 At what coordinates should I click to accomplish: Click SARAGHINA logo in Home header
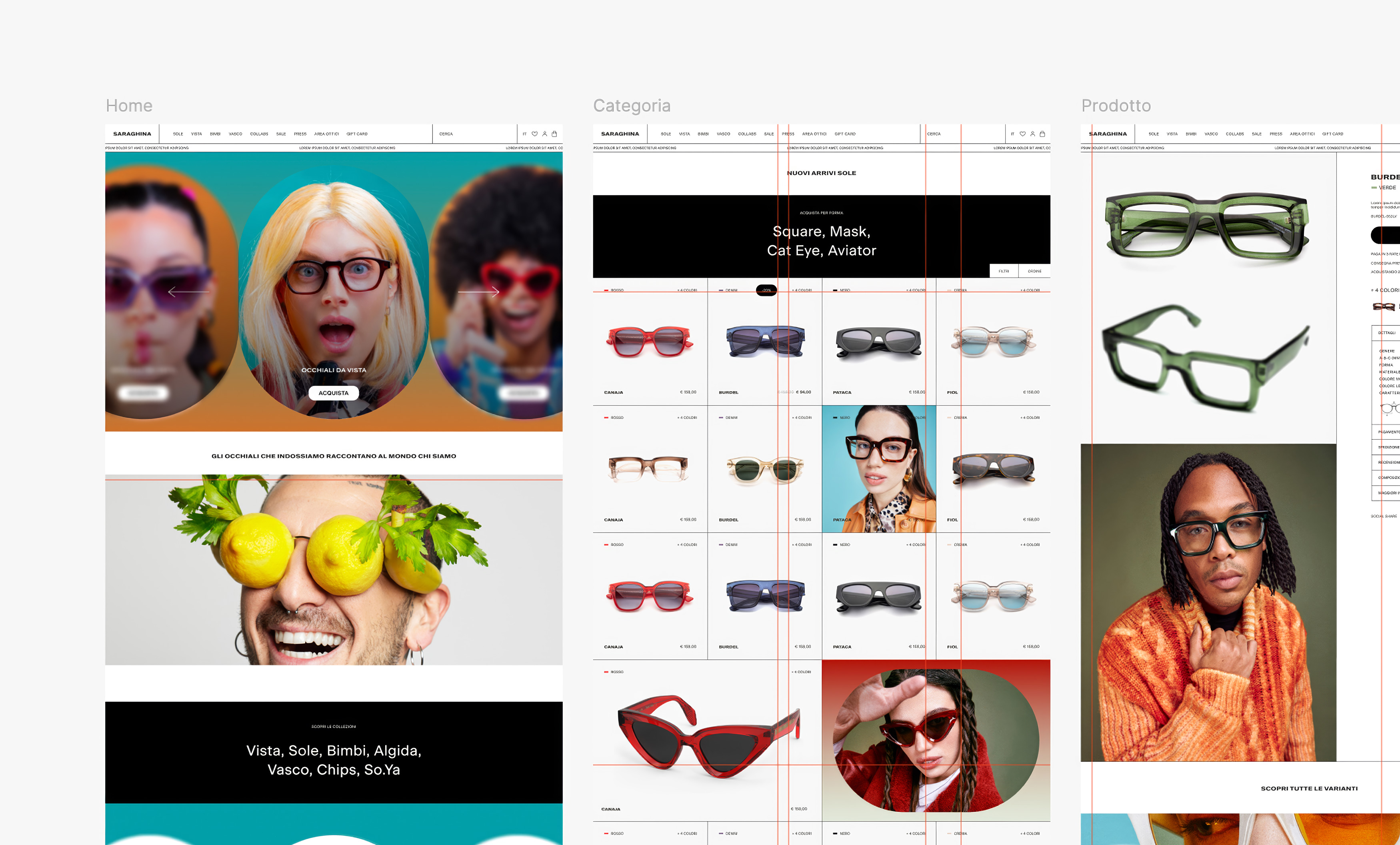[132, 134]
